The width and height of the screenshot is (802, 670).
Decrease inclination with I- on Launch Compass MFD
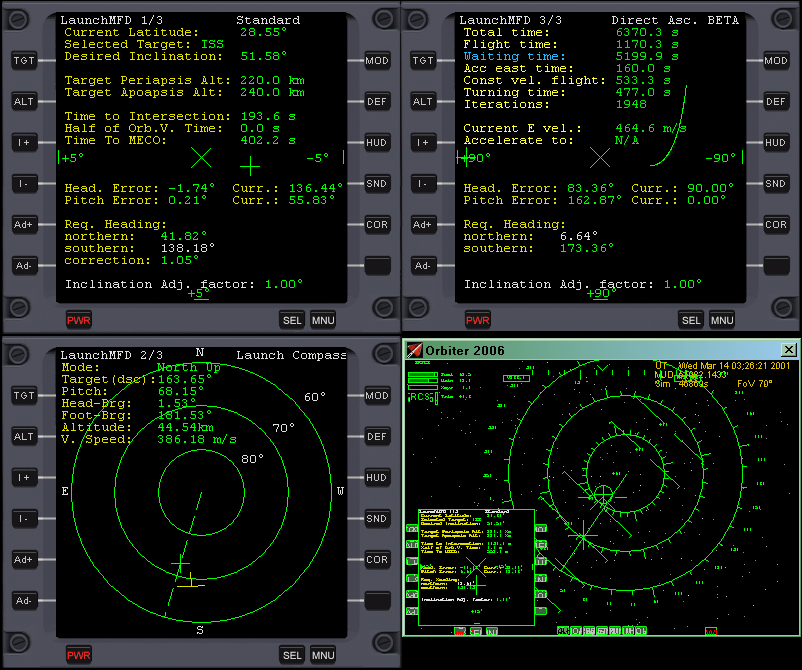pyautogui.click(x=24, y=519)
